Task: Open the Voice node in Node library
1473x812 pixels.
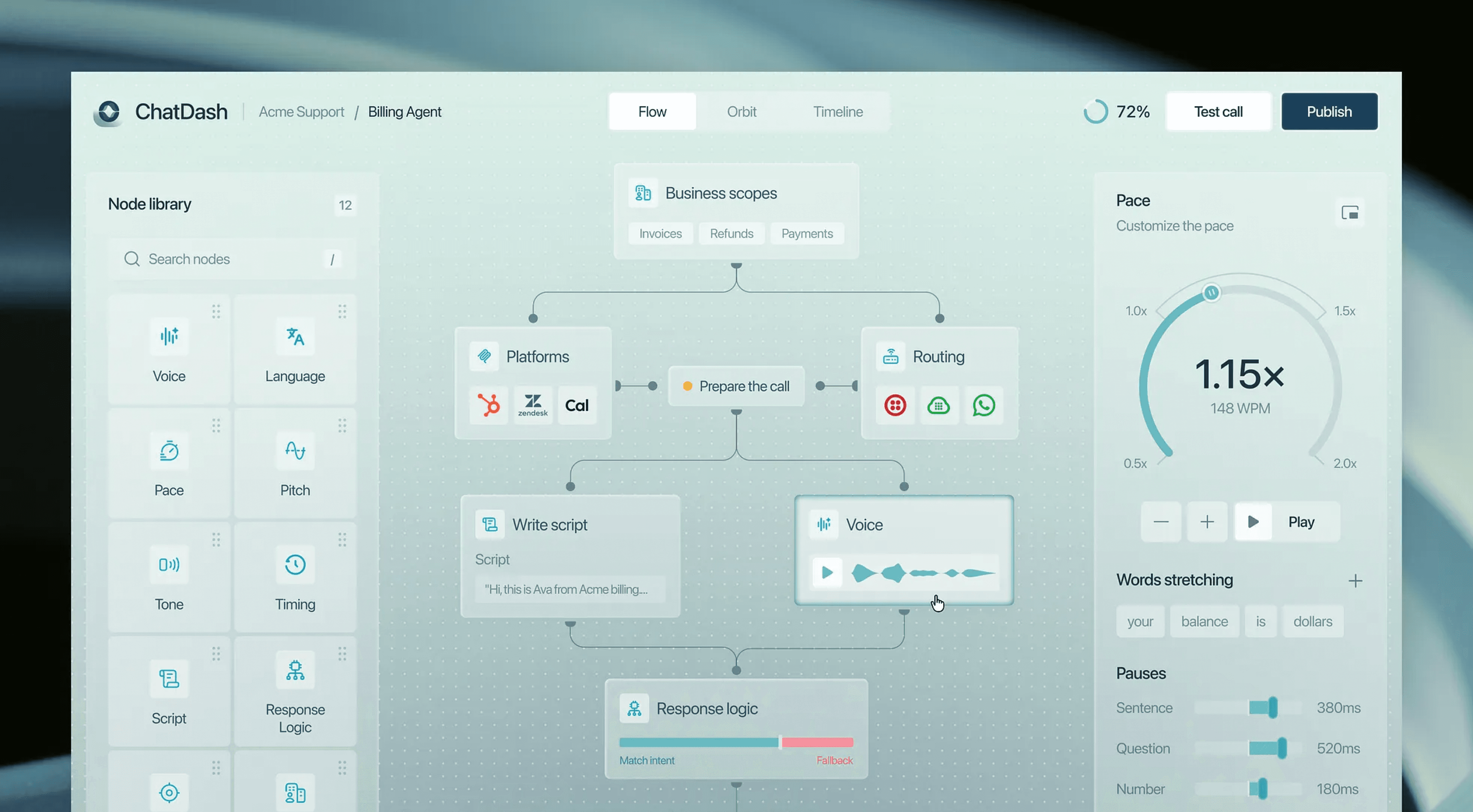Action: (x=169, y=349)
